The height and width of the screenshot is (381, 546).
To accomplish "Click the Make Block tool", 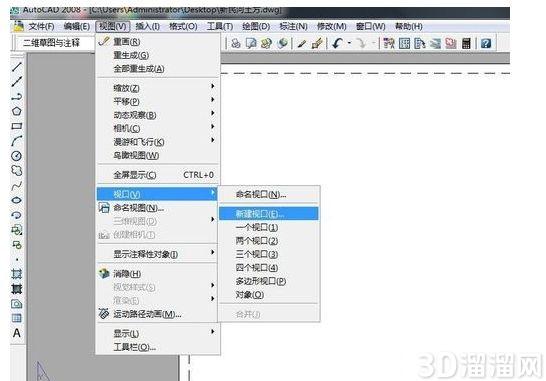I will 17,245.
